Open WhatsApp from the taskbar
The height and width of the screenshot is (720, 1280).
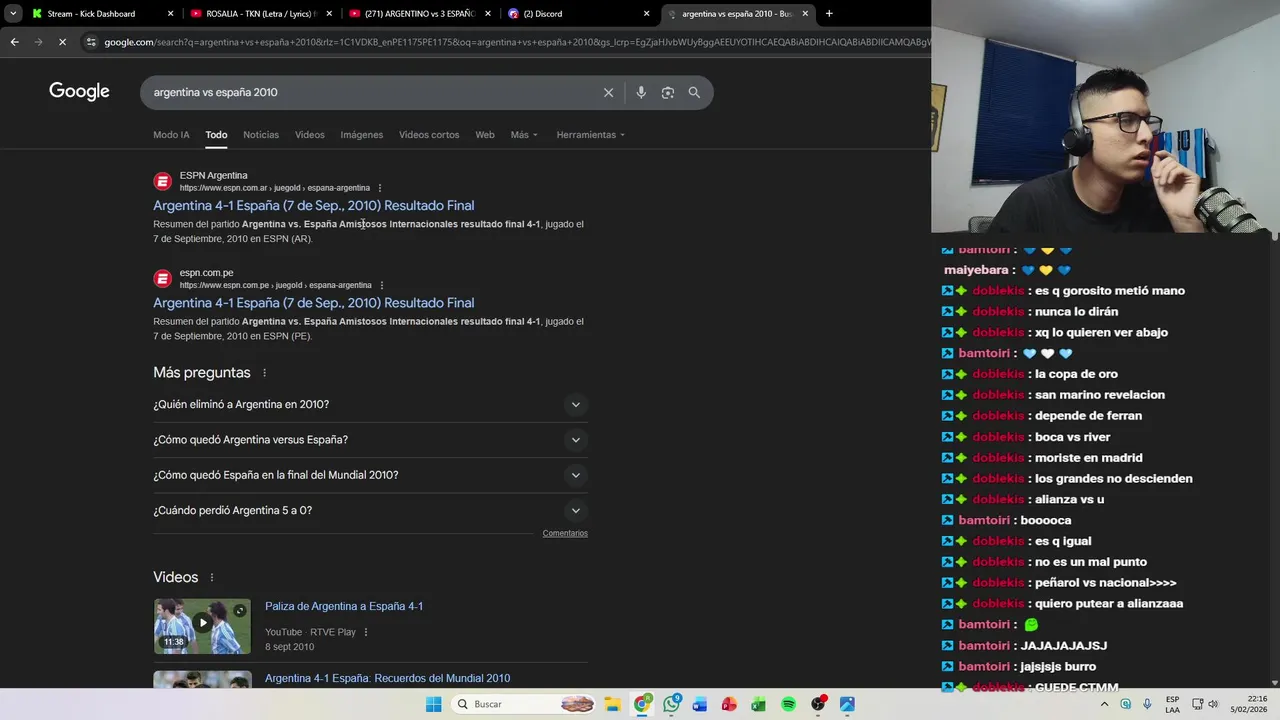pyautogui.click(x=671, y=704)
